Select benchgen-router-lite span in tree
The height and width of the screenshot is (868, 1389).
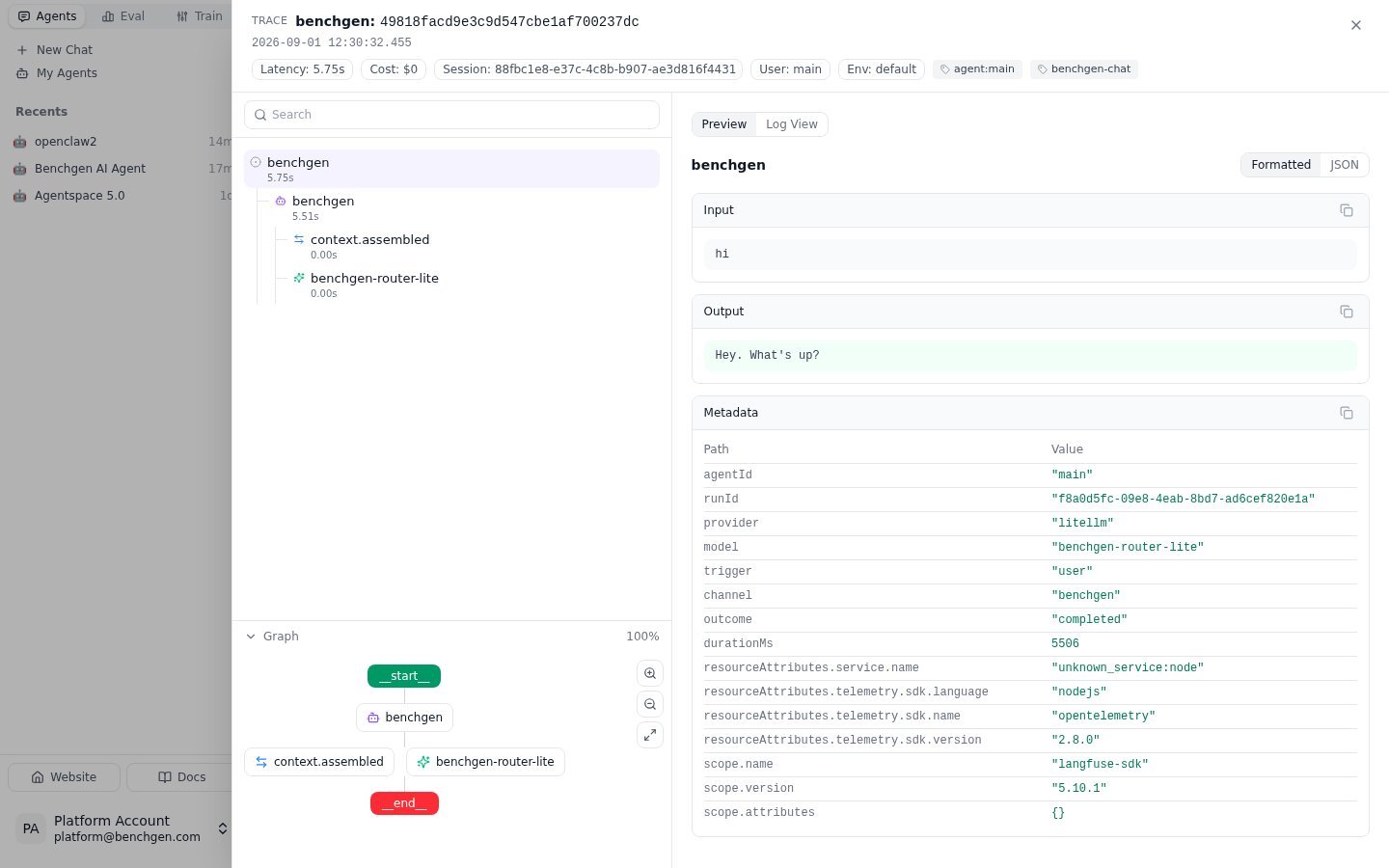[473, 285]
